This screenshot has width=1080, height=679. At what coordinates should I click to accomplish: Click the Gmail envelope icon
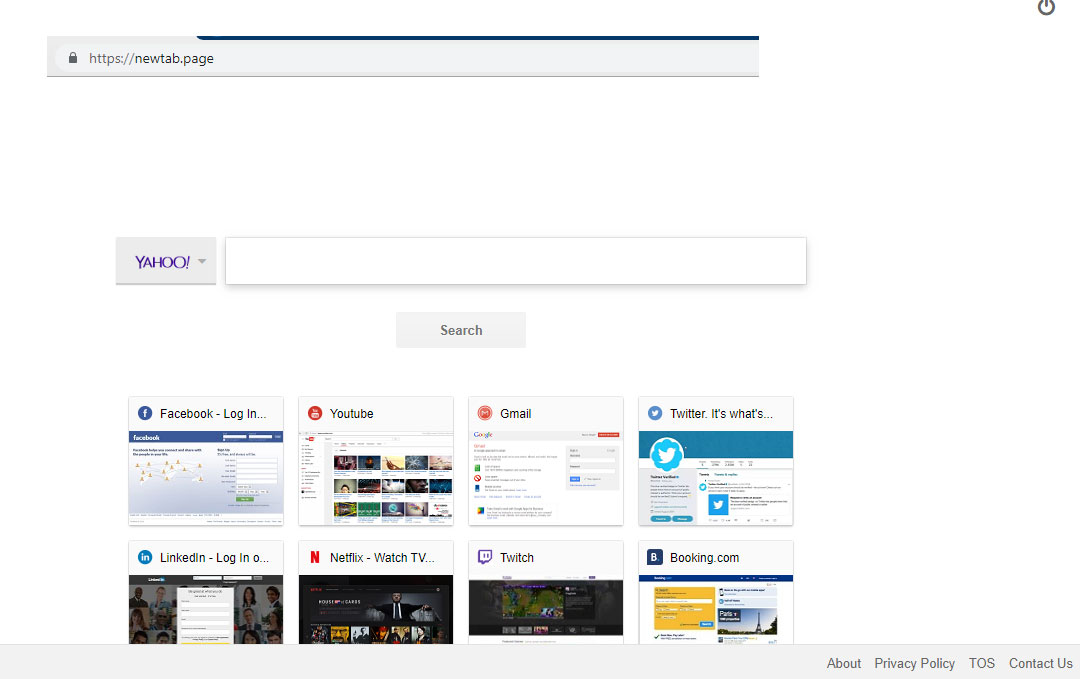click(485, 414)
